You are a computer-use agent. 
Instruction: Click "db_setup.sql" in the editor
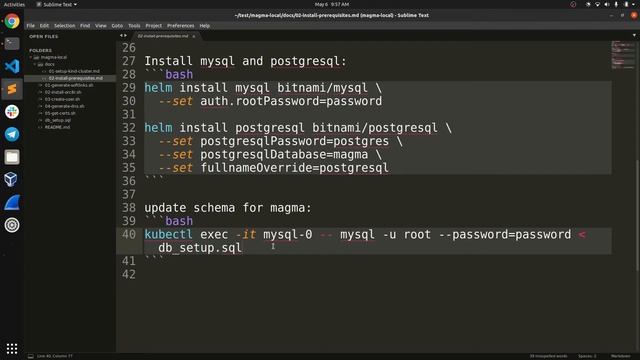click(200, 248)
